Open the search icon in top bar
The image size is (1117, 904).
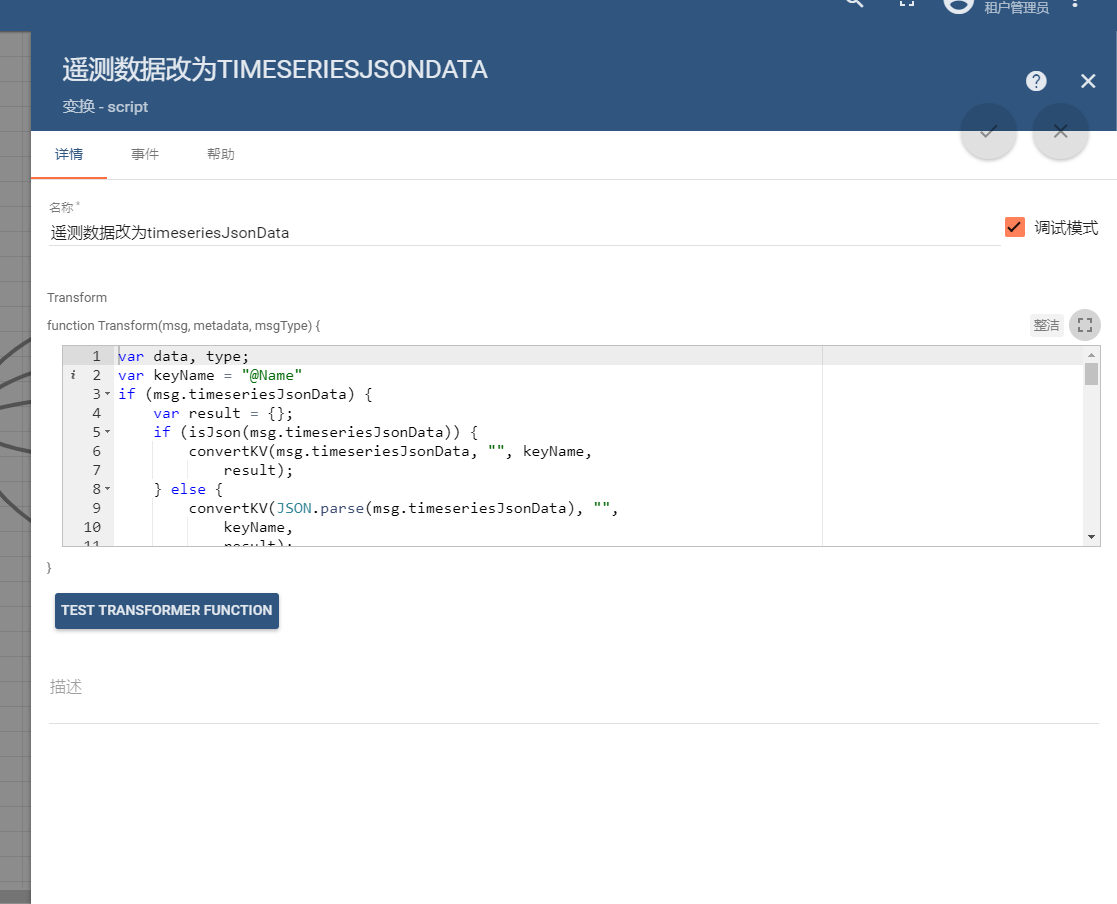[854, 3]
